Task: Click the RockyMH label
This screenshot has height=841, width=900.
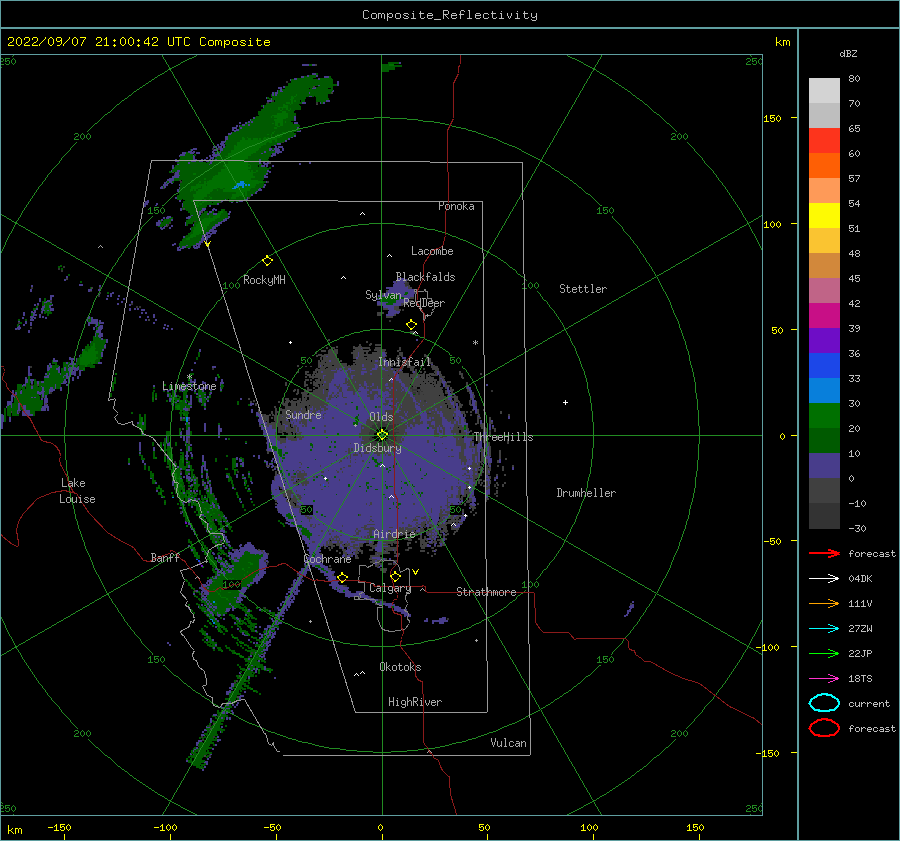Action: pos(264,280)
